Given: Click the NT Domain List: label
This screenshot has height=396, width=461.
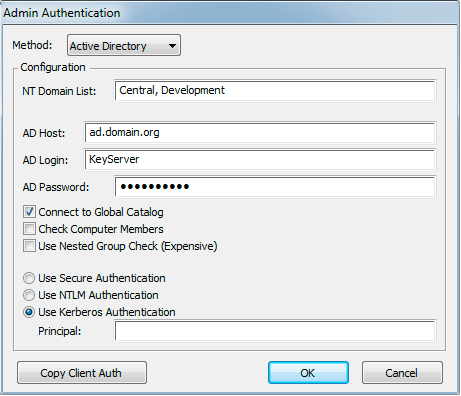Looking at the screenshot, I should click(x=59, y=91).
